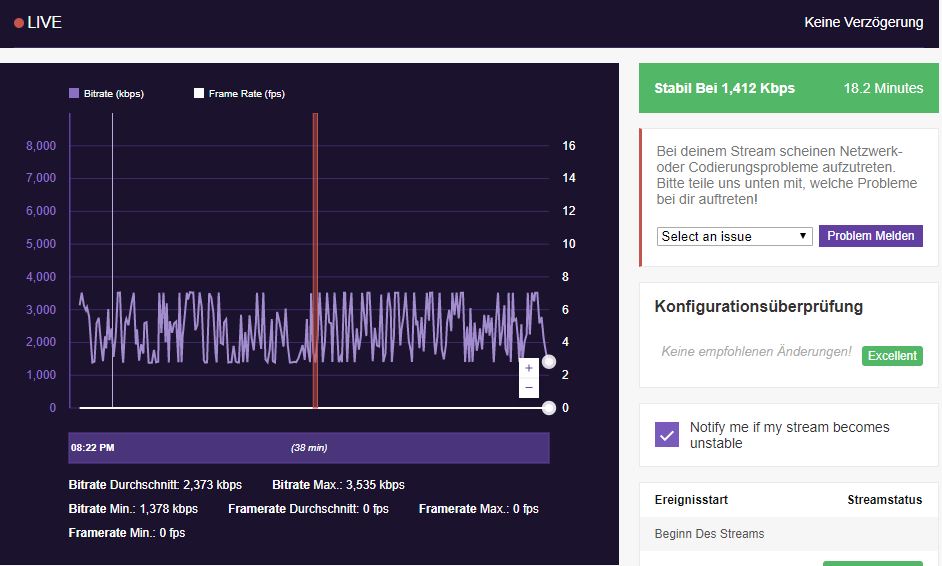This screenshot has height=566, width=942.
Task: Click the Stabil Bei 1,412 Kbps banner
Action: (788, 88)
